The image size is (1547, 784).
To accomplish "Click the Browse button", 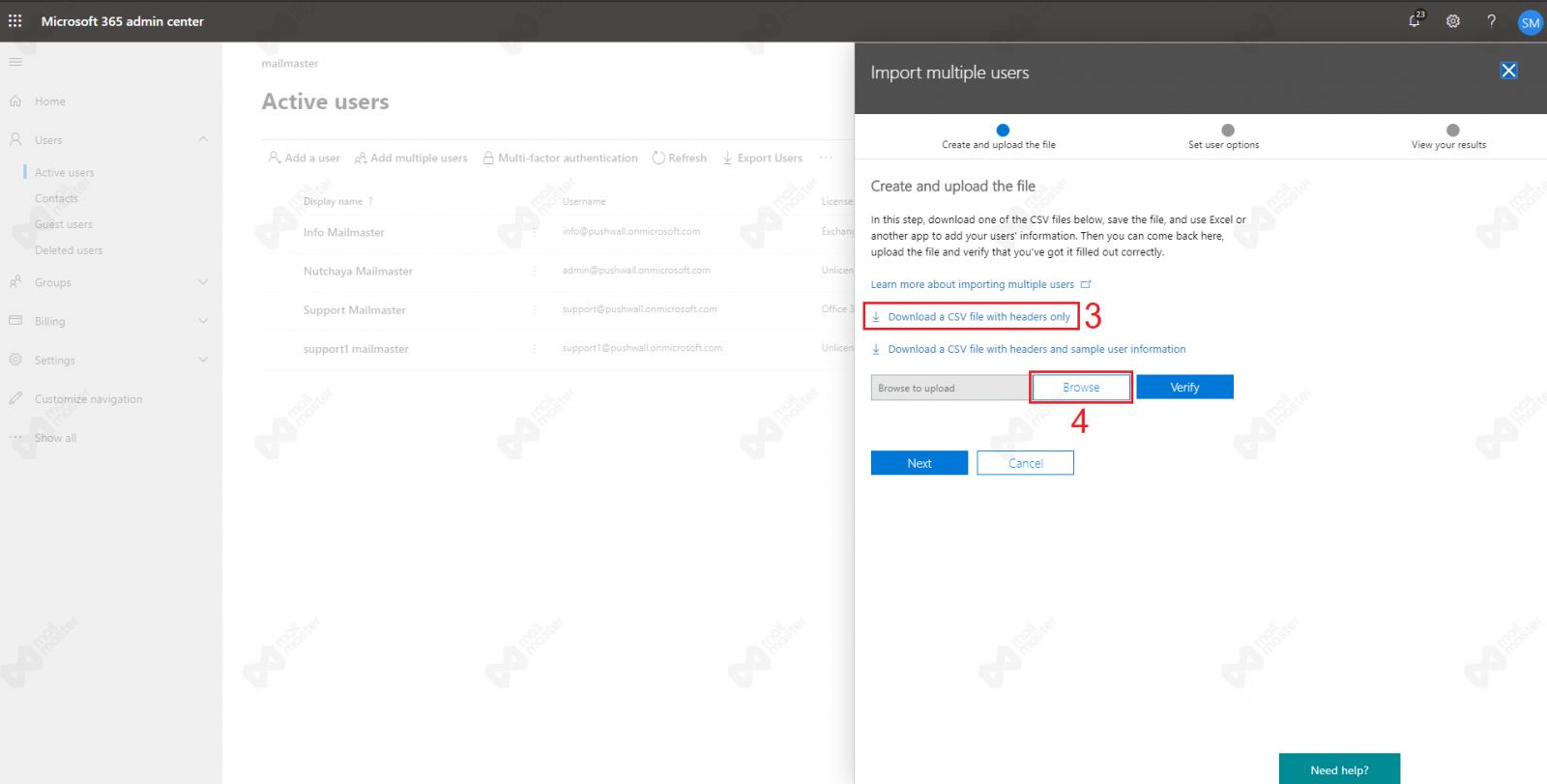I will pyautogui.click(x=1081, y=388).
